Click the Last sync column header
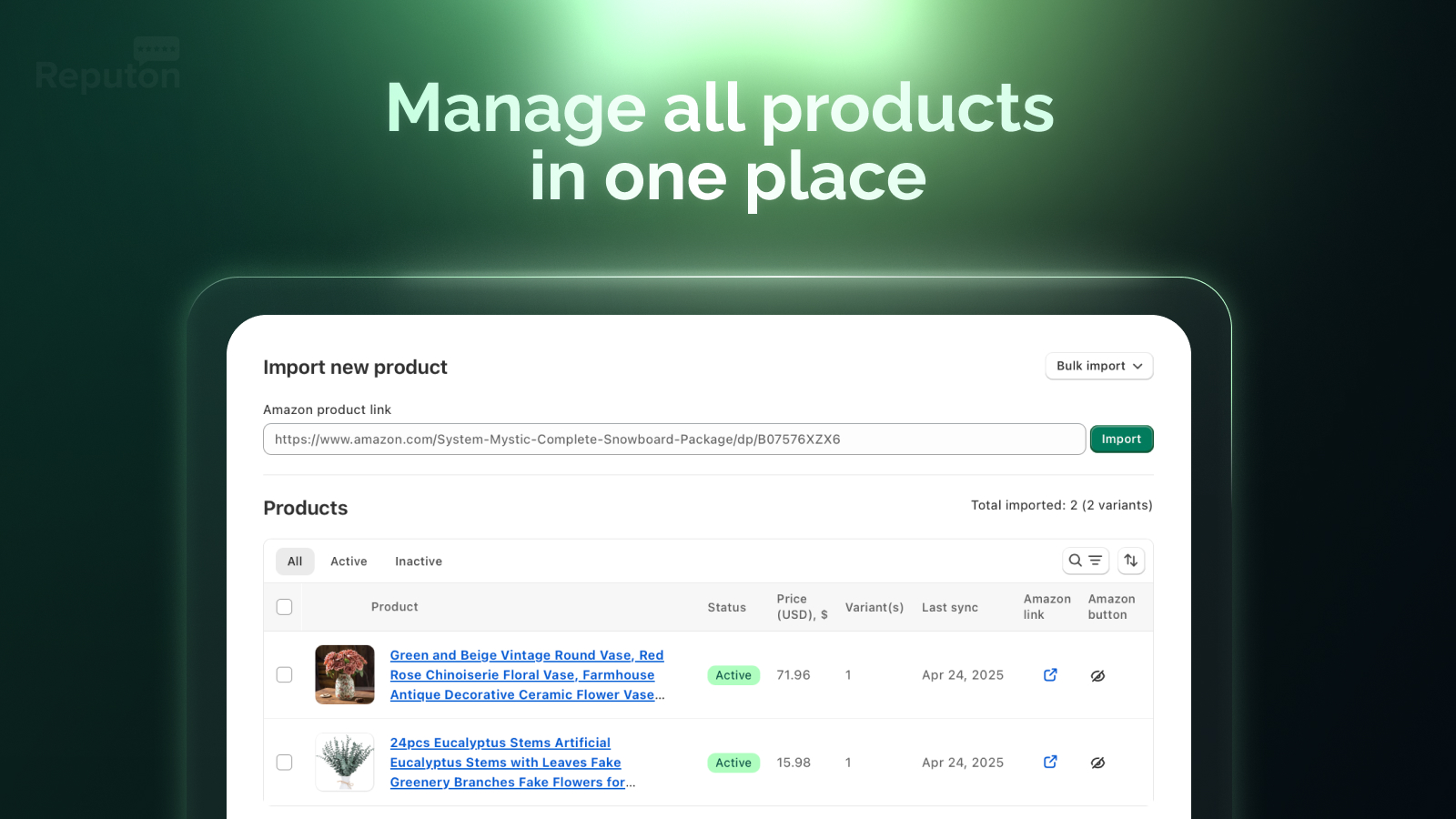Screen dimensions: 1456x819 950,607
